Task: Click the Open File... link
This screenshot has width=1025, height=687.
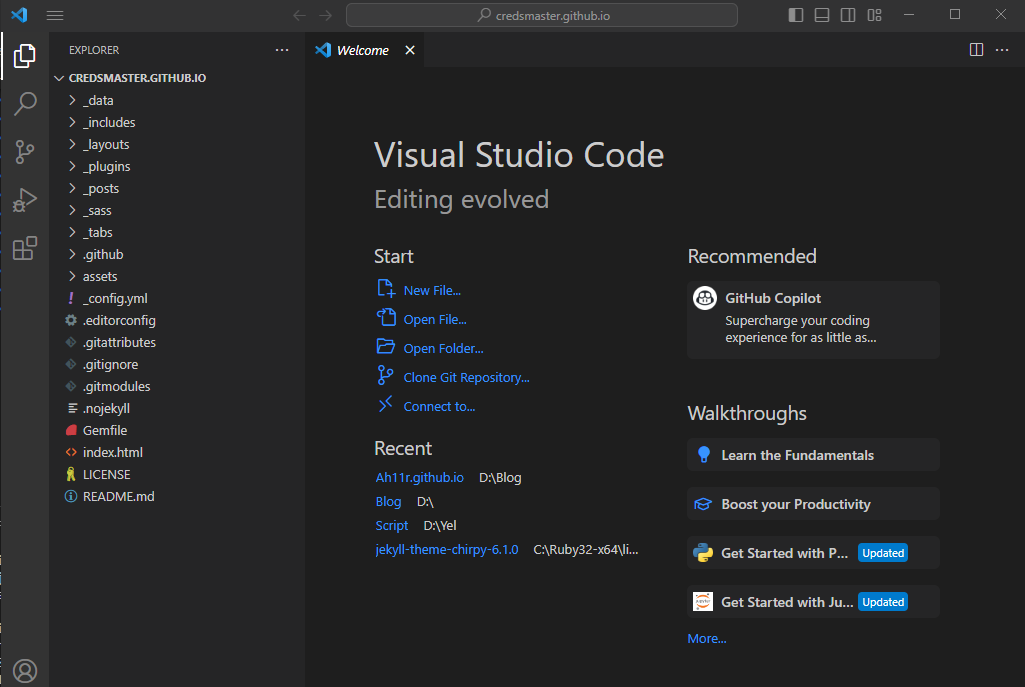Action: click(x=435, y=320)
